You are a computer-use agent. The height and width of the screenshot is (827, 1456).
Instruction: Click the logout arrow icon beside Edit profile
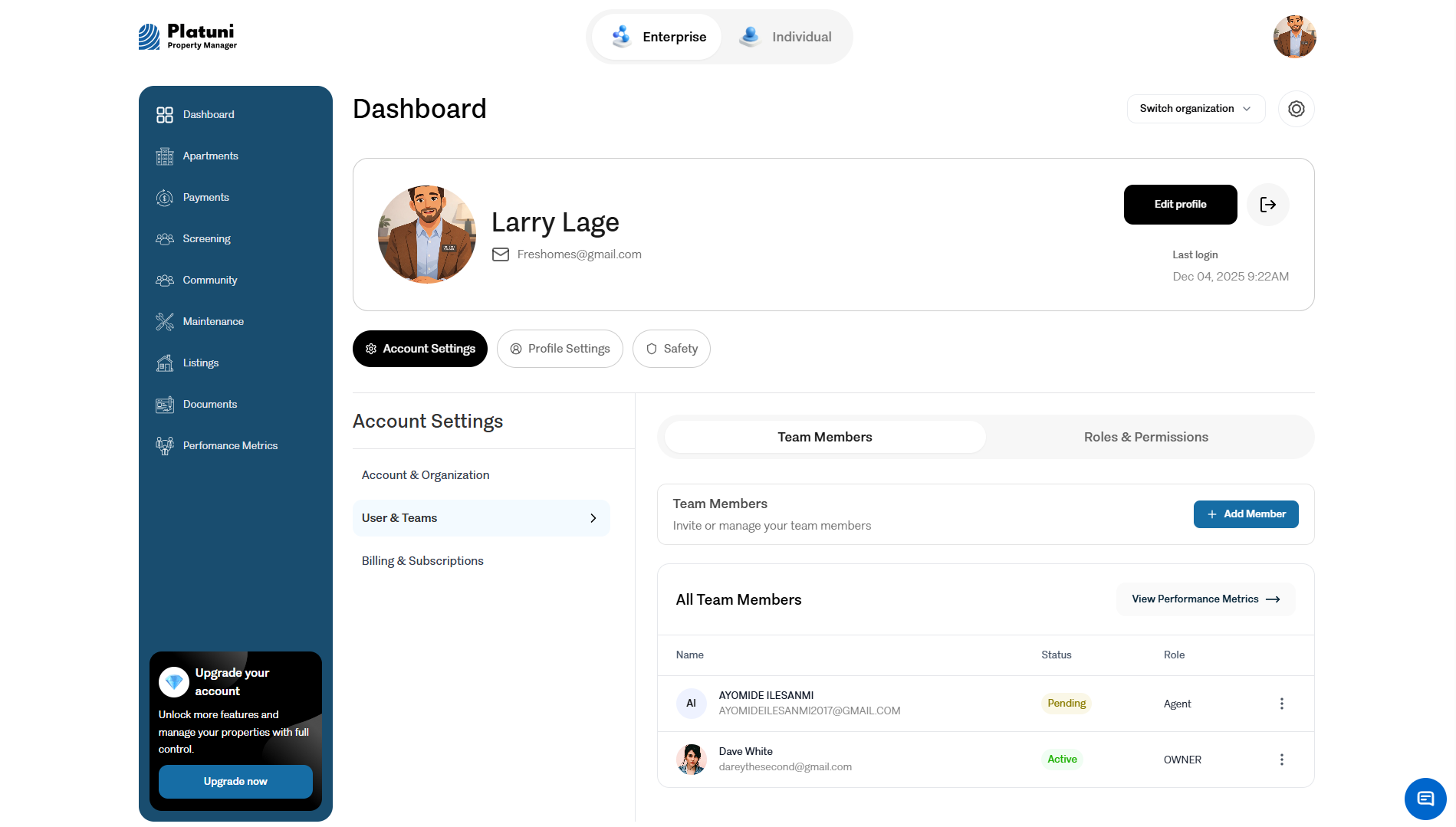tap(1268, 205)
